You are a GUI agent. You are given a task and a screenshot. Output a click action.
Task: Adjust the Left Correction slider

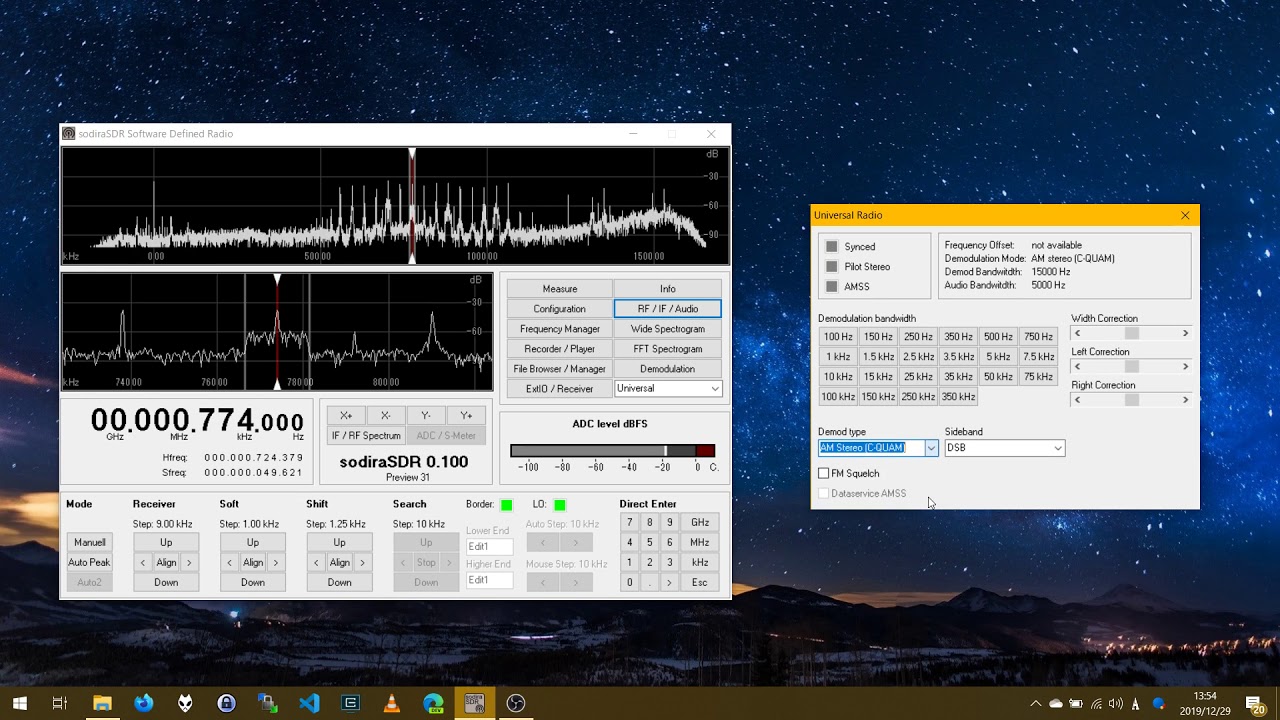1131,366
